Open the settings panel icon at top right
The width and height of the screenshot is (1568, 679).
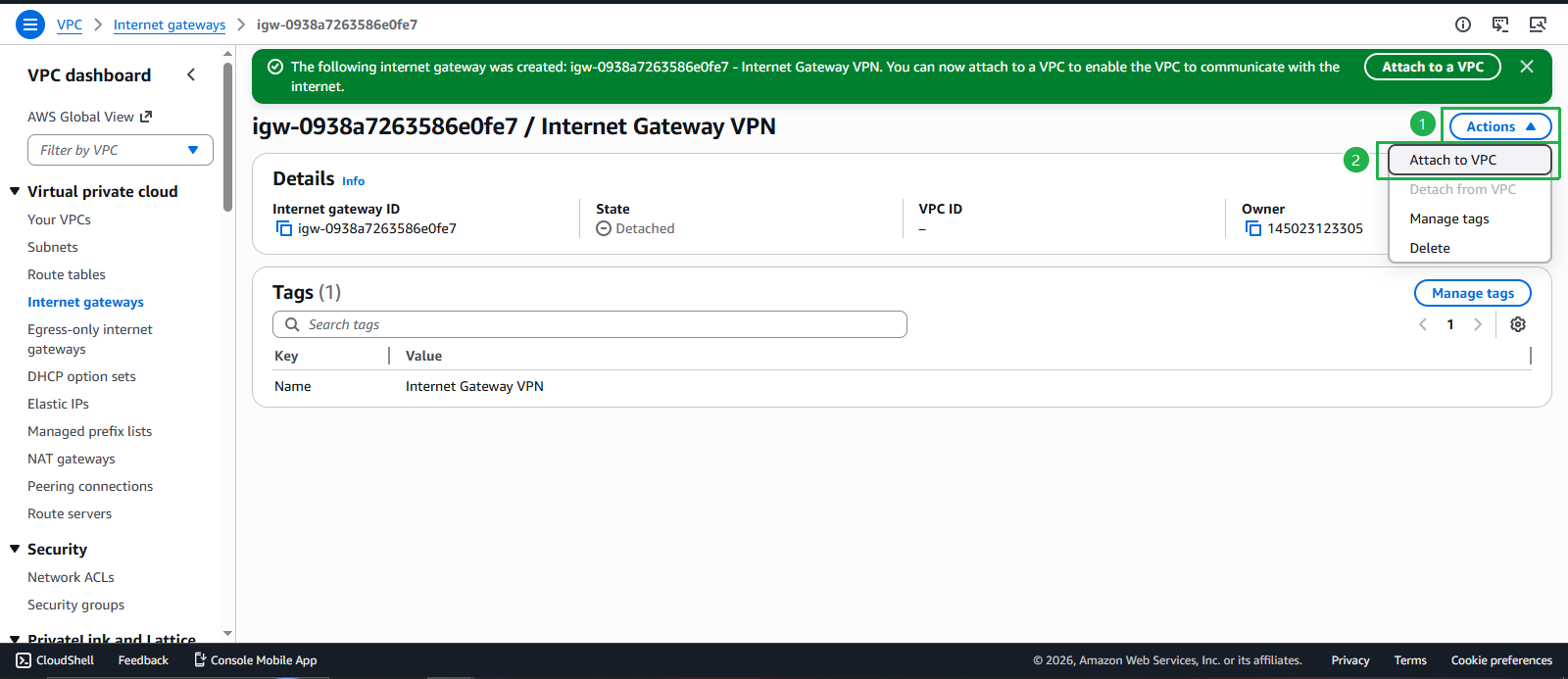point(1538,24)
